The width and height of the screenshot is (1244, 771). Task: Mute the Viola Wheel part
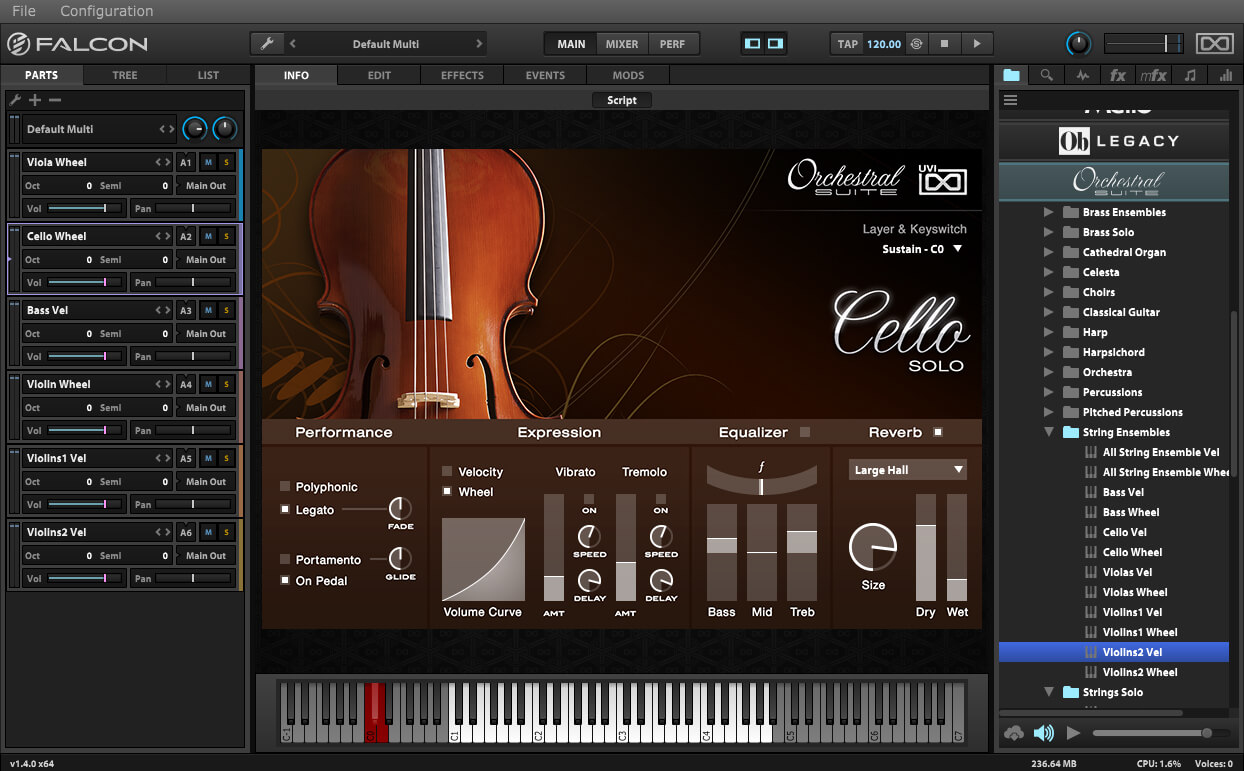(x=209, y=162)
